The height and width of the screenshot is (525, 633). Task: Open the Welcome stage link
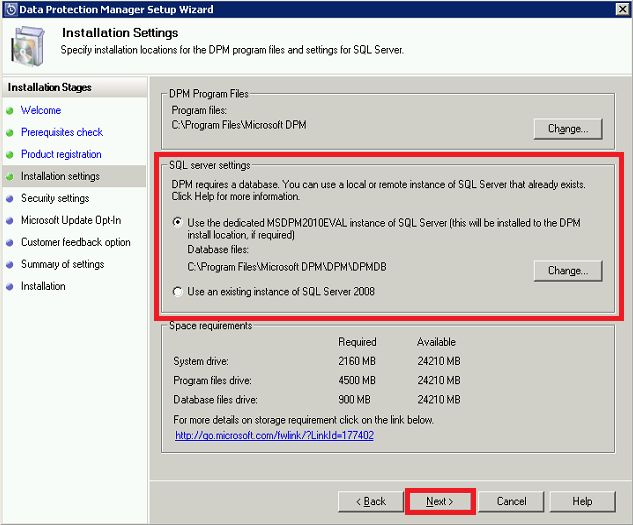(41, 111)
